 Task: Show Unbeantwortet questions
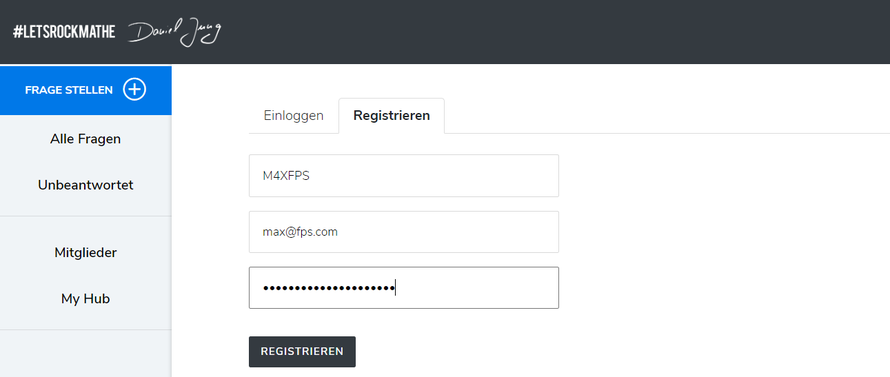(85, 185)
